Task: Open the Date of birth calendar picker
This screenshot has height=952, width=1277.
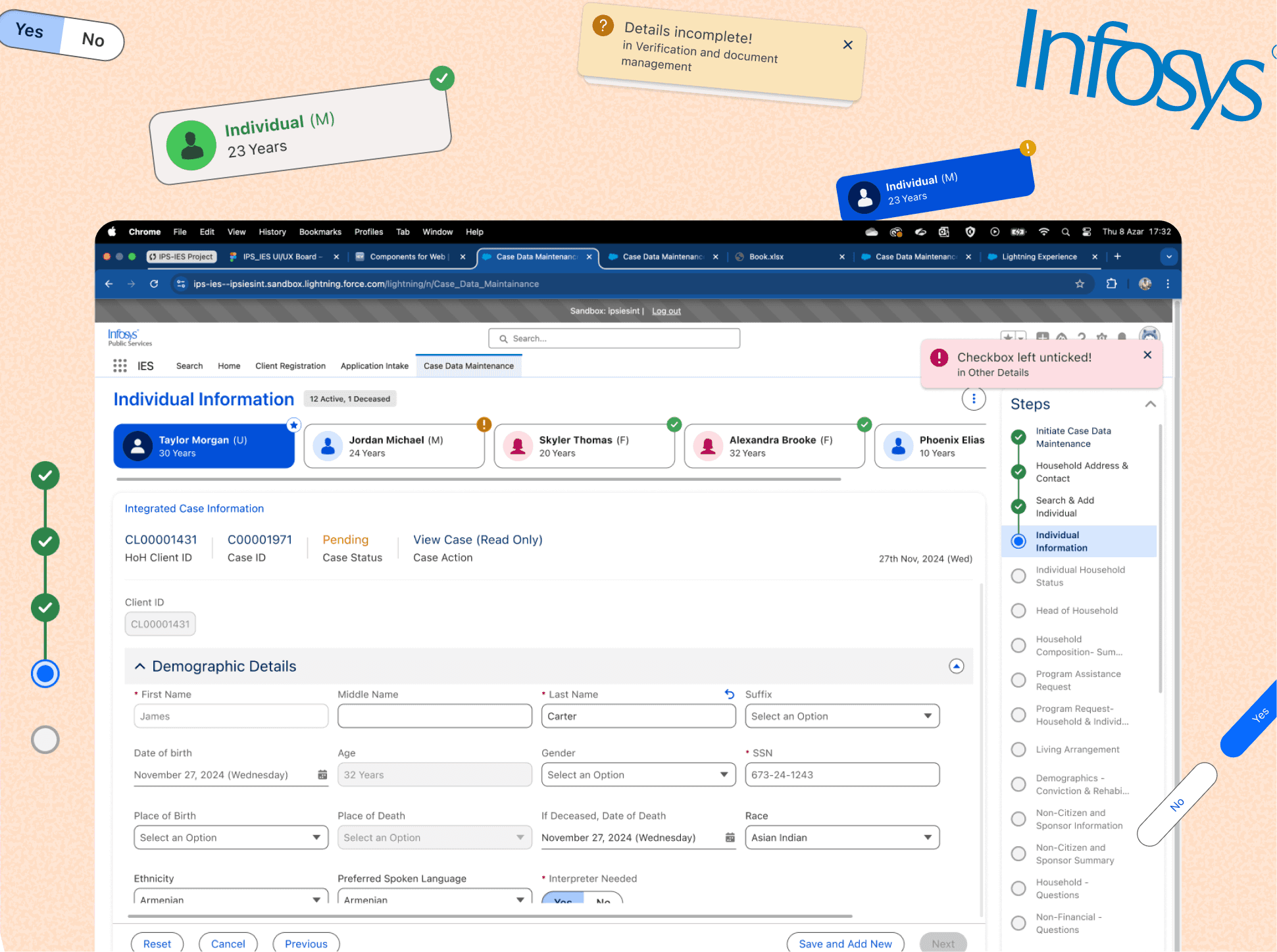Action: pos(322,775)
